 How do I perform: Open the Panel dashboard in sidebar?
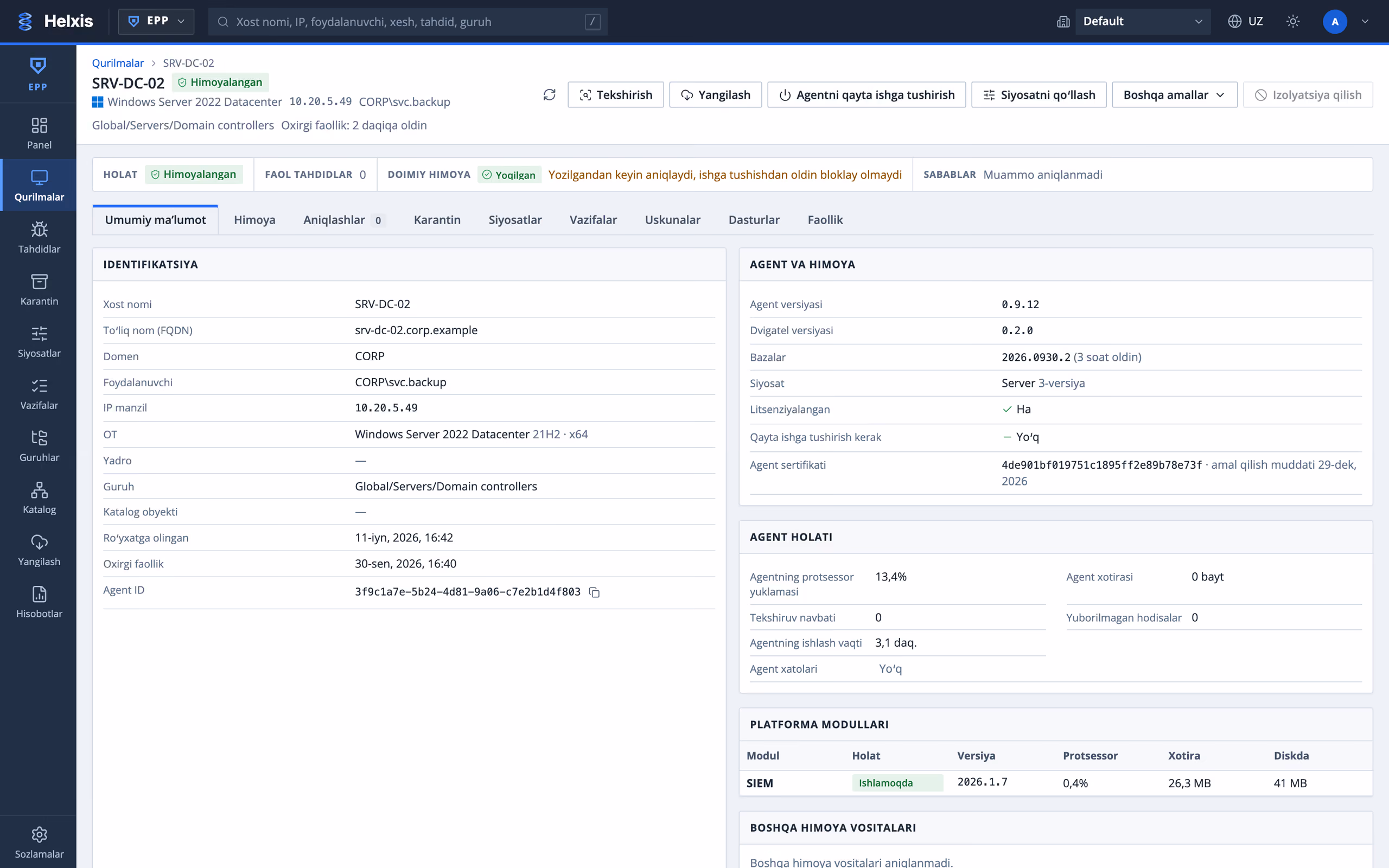coord(39,133)
